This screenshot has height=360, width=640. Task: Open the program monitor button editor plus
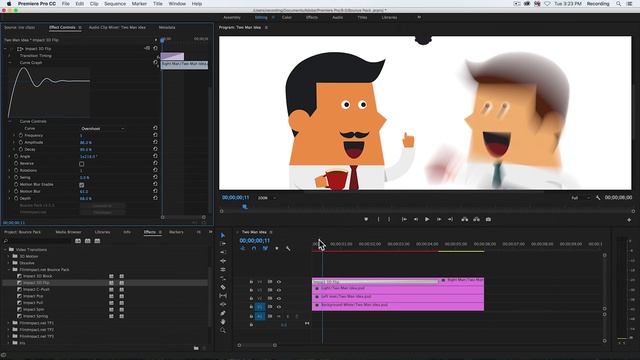click(x=629, y=220)
